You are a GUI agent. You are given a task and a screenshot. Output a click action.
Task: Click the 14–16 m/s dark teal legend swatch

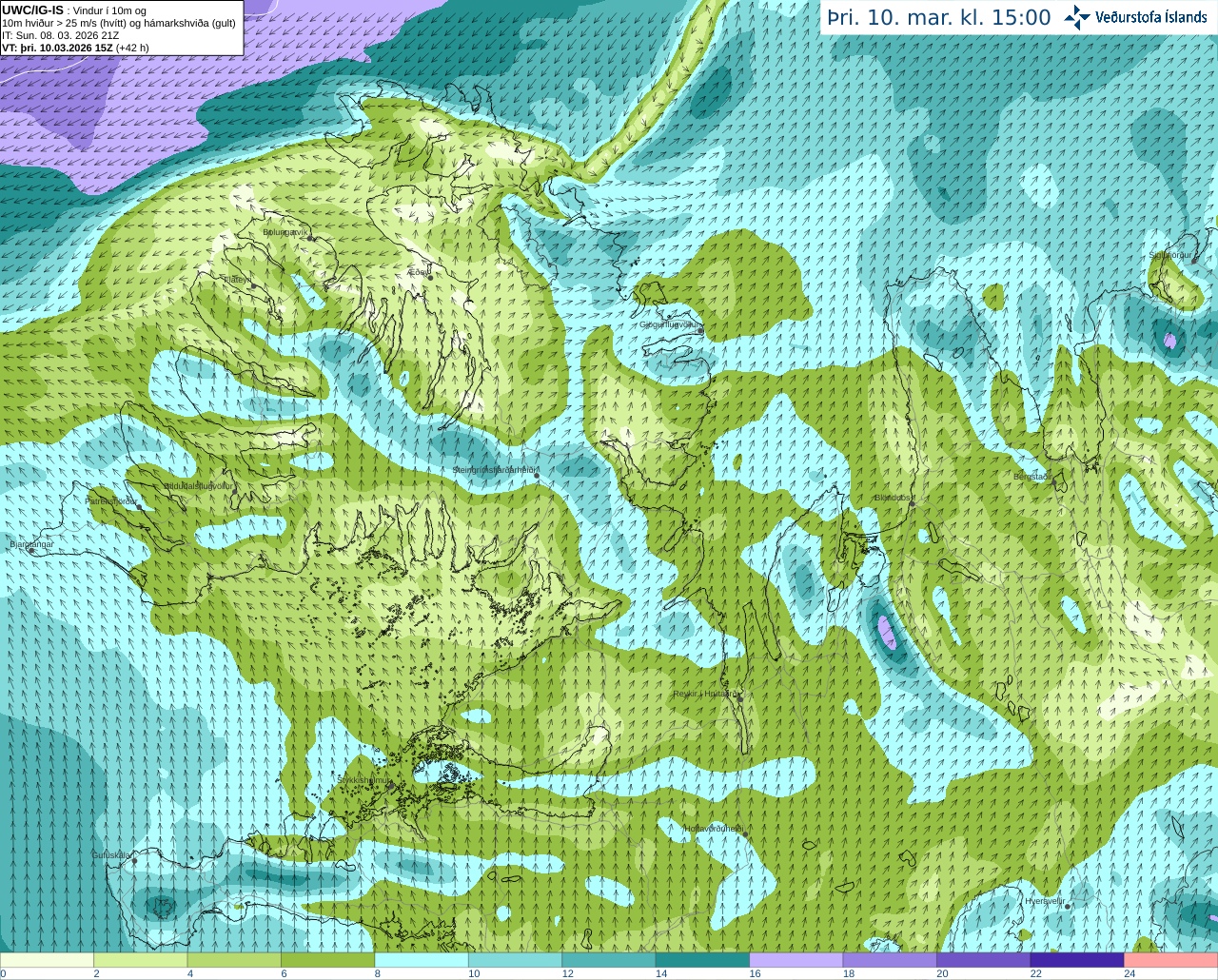click(x=702, y=960)
